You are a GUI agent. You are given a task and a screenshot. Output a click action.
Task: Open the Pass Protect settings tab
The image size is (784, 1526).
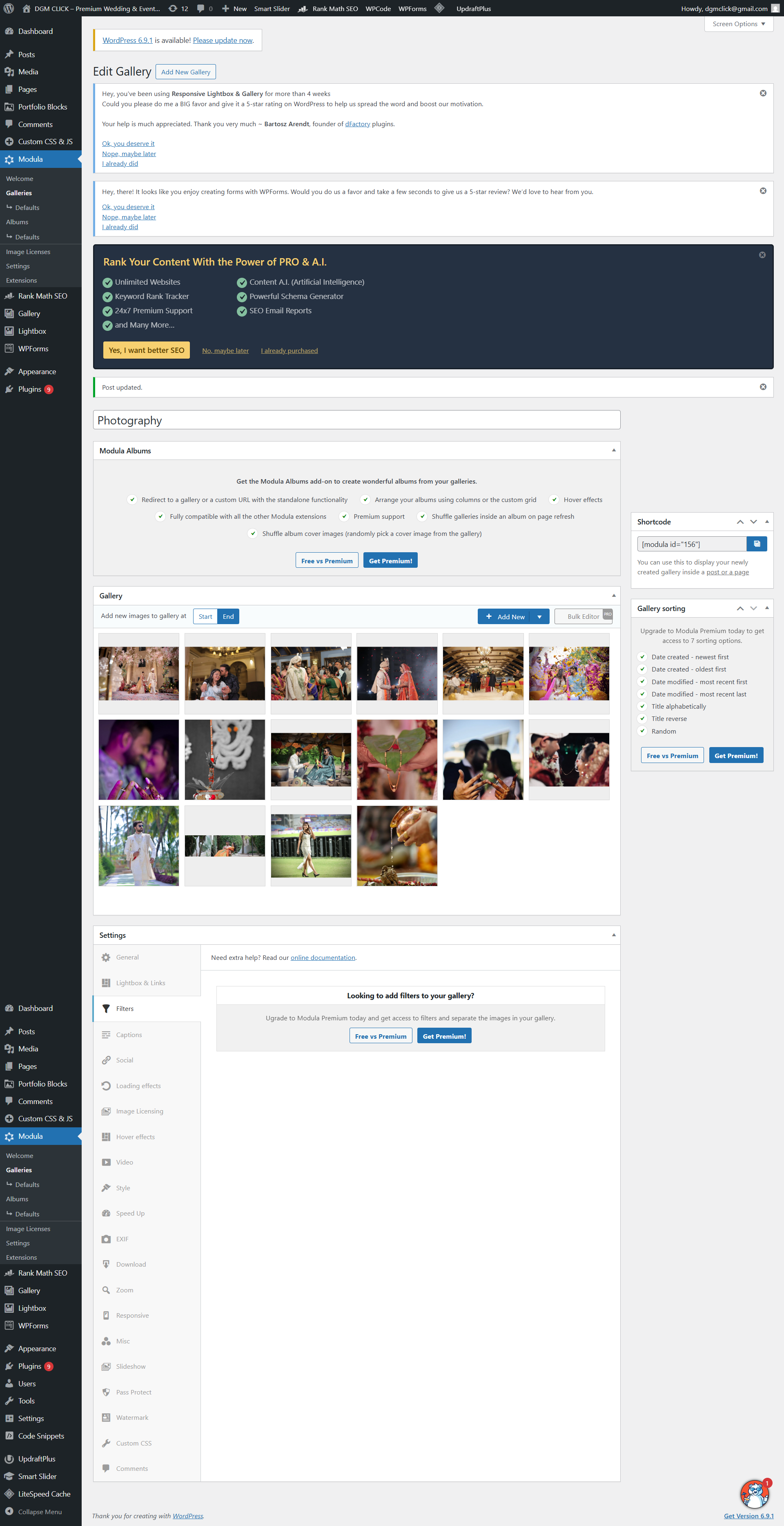click(133, 1392)
